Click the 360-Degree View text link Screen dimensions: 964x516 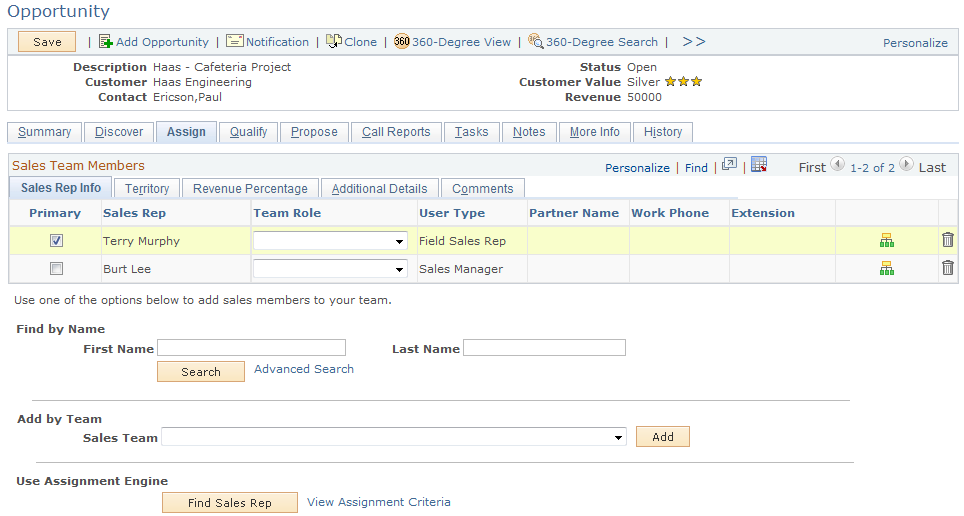click(461, 42)
